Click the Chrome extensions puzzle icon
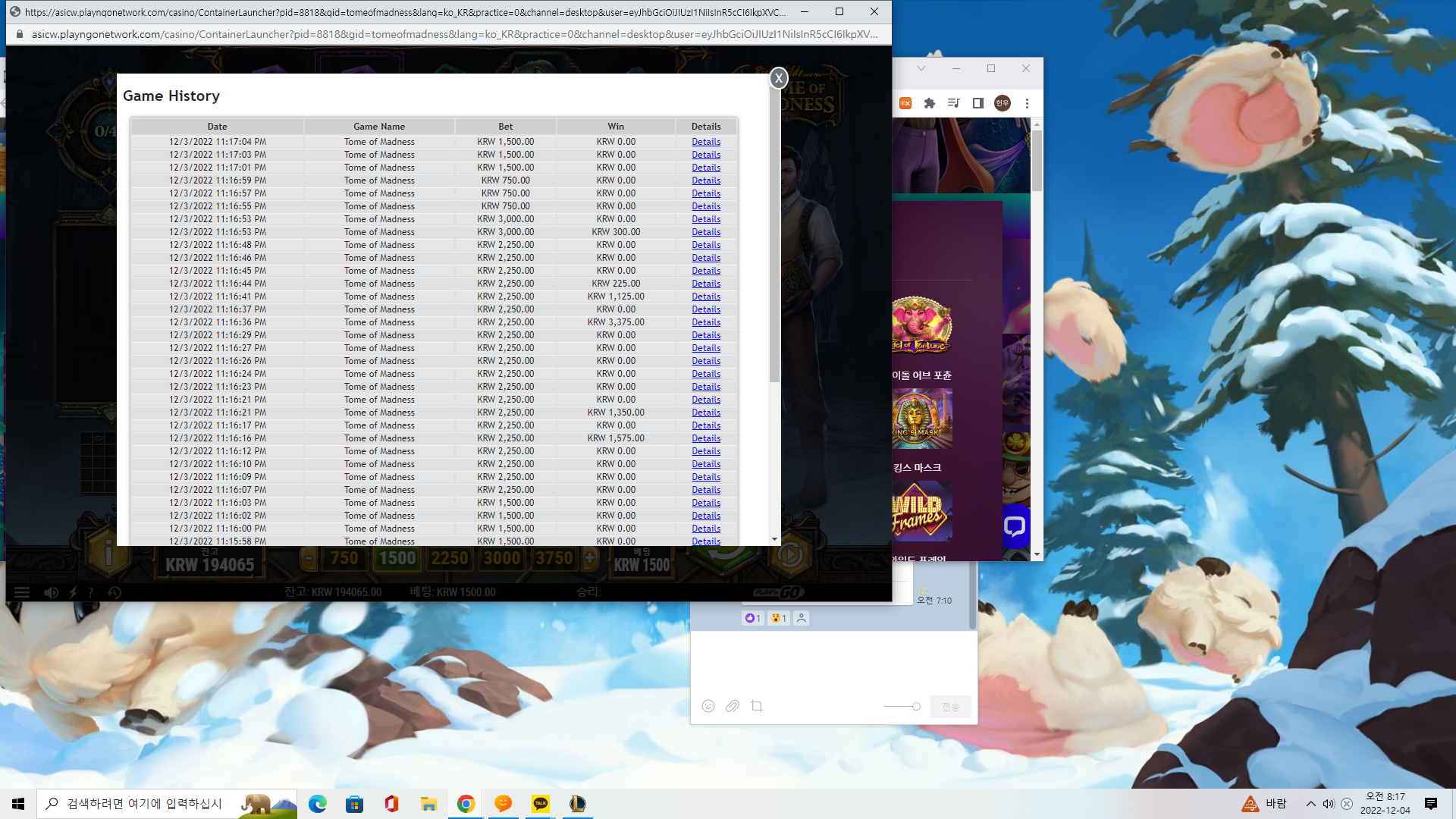Image resolution: width=1456 pixels, height=819 pixels. (930, 103)
